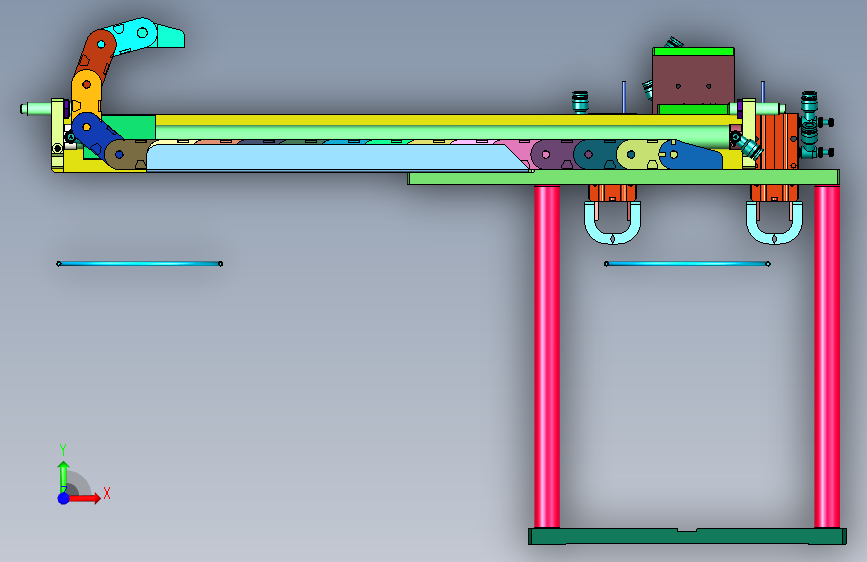Viewport: 867px width, 562px height.
Task: Select the dark orange chain link on arm
Action: click(96, 53)
